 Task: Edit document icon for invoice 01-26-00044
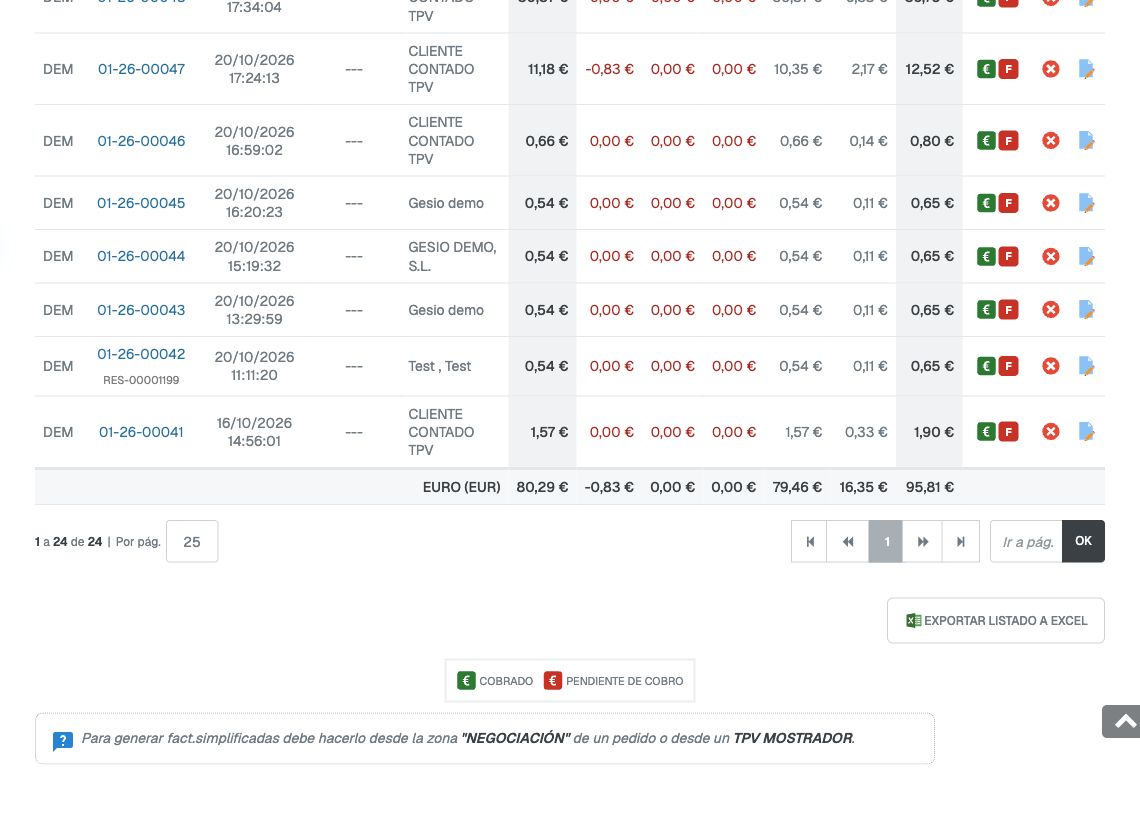pyautogui.click(x=1086, y=256)
